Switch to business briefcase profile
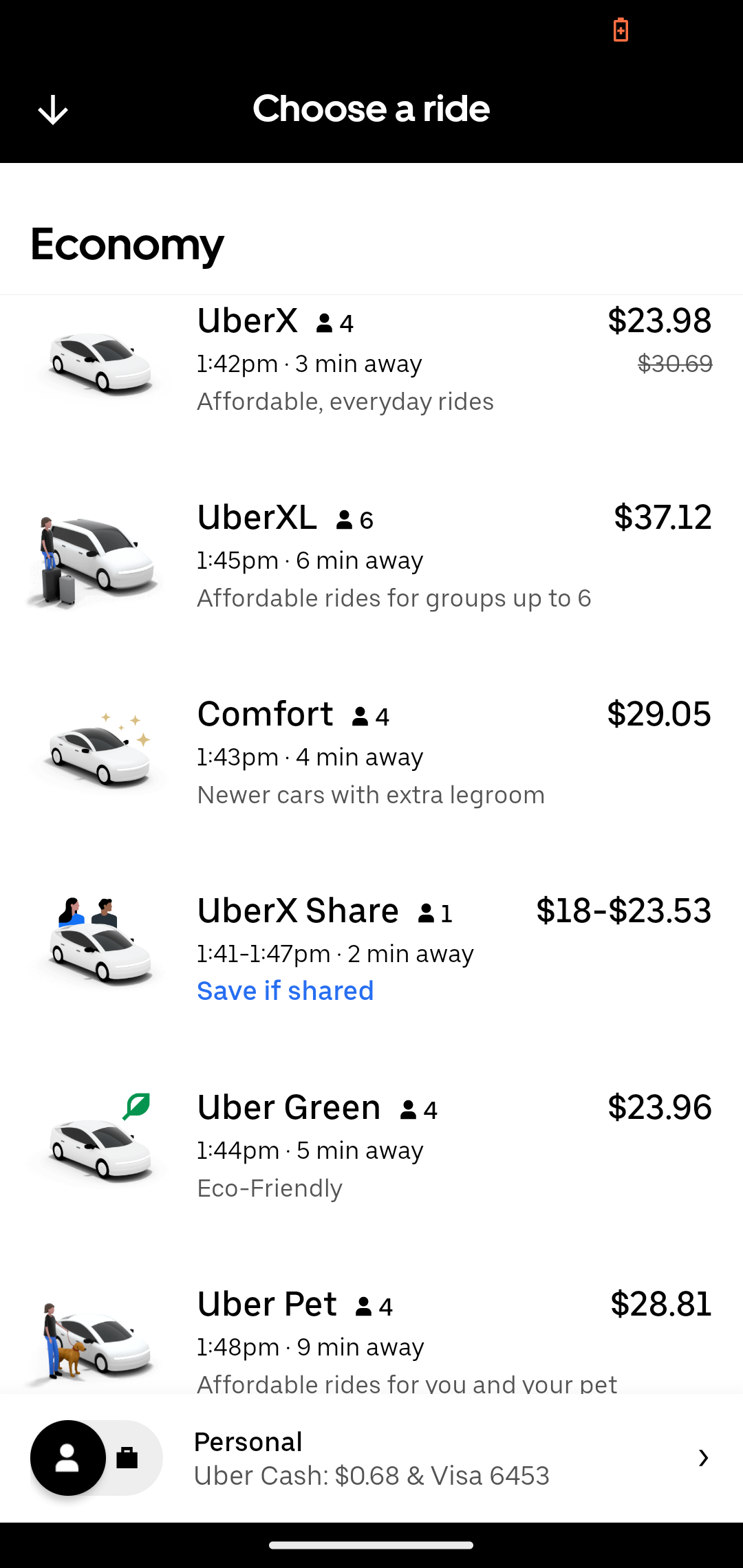Screen dimensions: 743x1568 (x=128, y=1458)
